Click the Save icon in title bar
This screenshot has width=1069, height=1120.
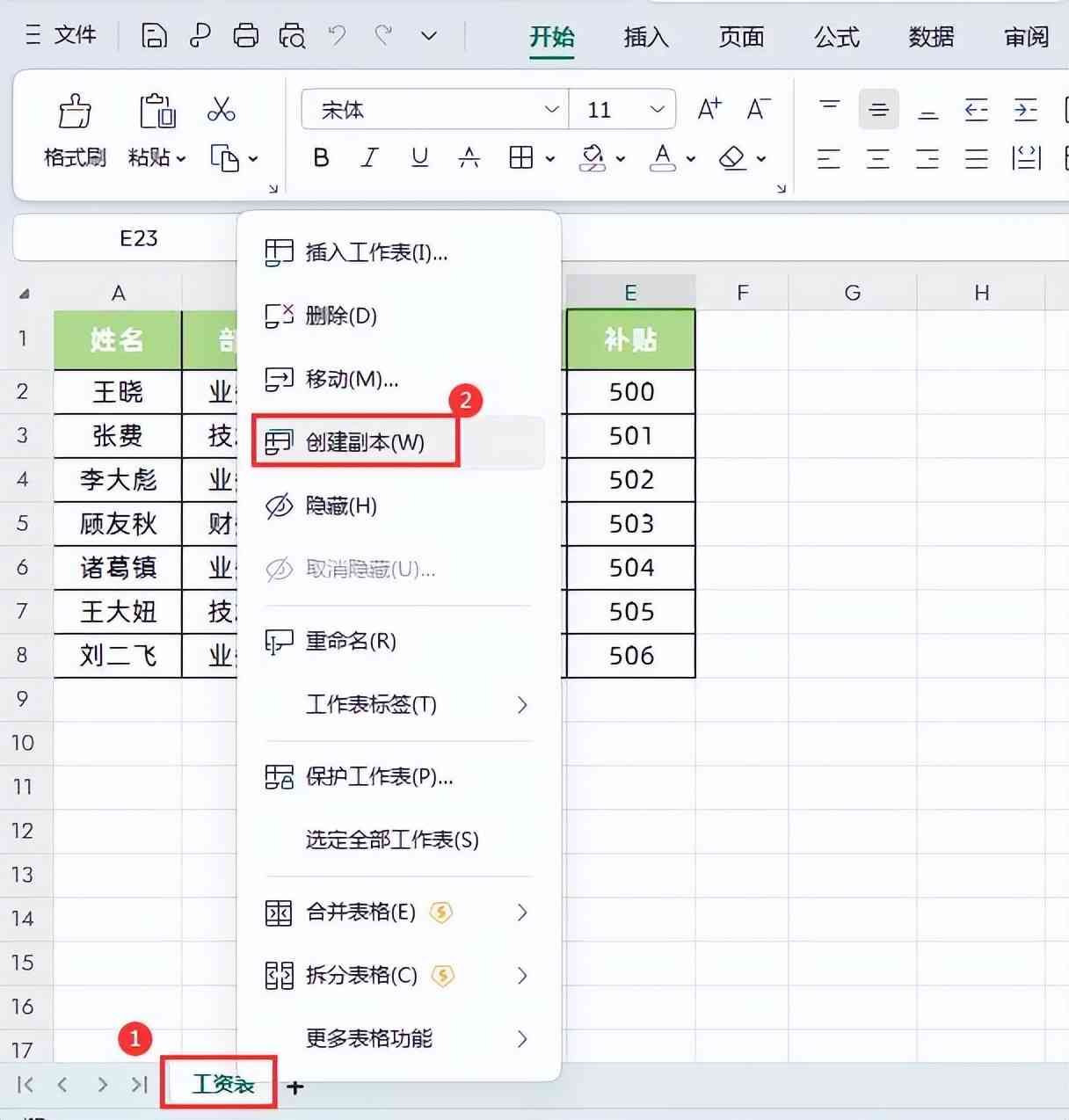pos(154,36)
